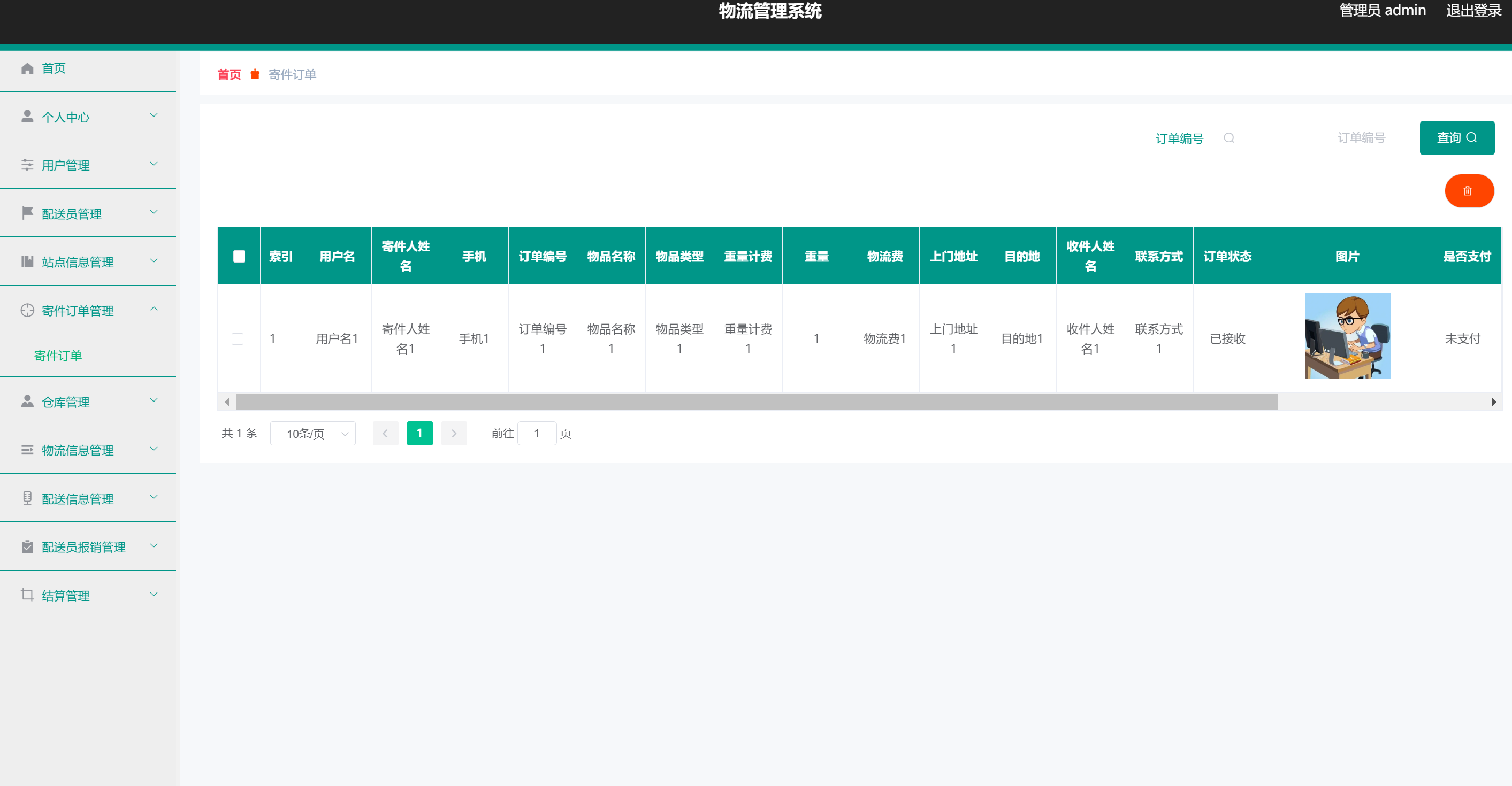Click the 订单编号 search input field
1512x786 pixels.
(x=1312, y=138)
